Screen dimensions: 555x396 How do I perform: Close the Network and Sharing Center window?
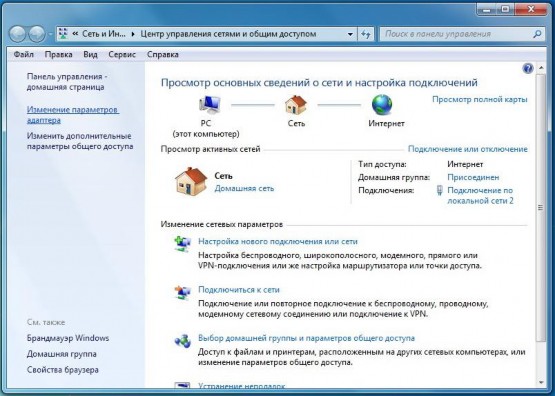(531, 10)
